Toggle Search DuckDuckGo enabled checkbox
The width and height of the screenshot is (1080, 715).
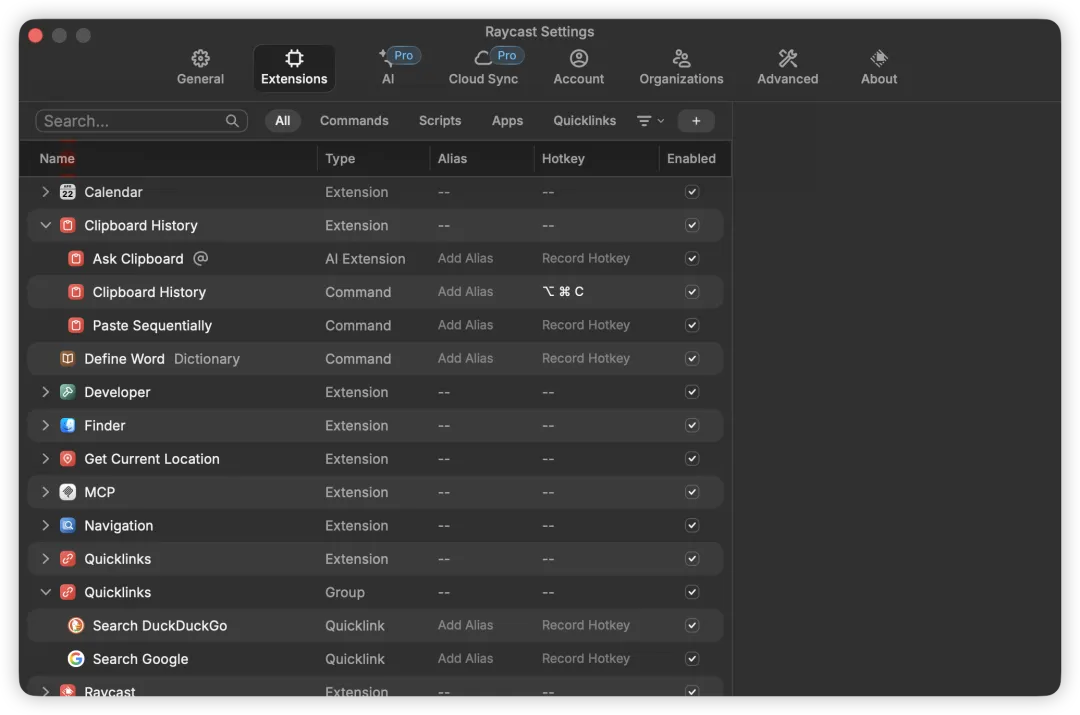692,625
